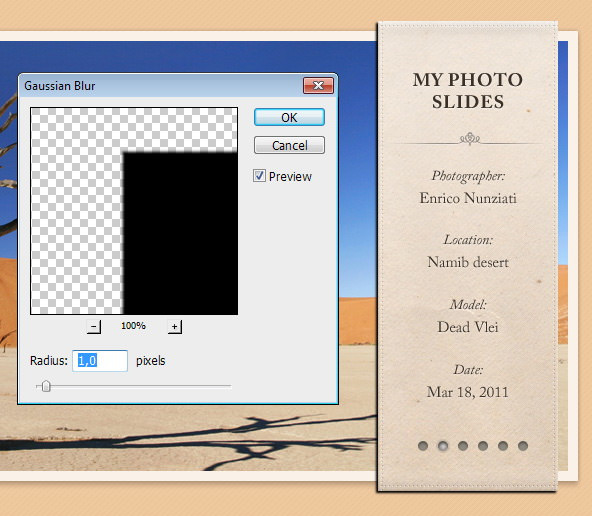Click the 100% zoom level label
This screenshot has width=592, height=516.
[133, 325]
